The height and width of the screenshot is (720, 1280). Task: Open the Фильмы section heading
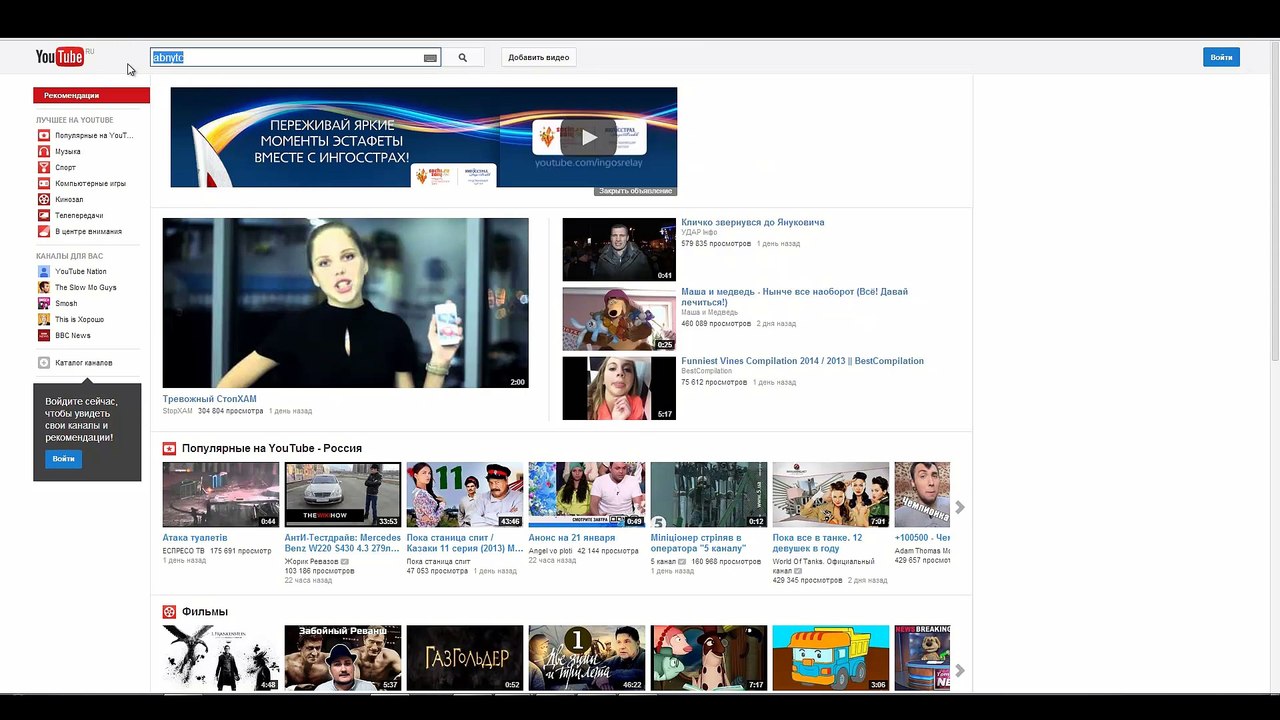pyautogui.click(x=205, y=611)
